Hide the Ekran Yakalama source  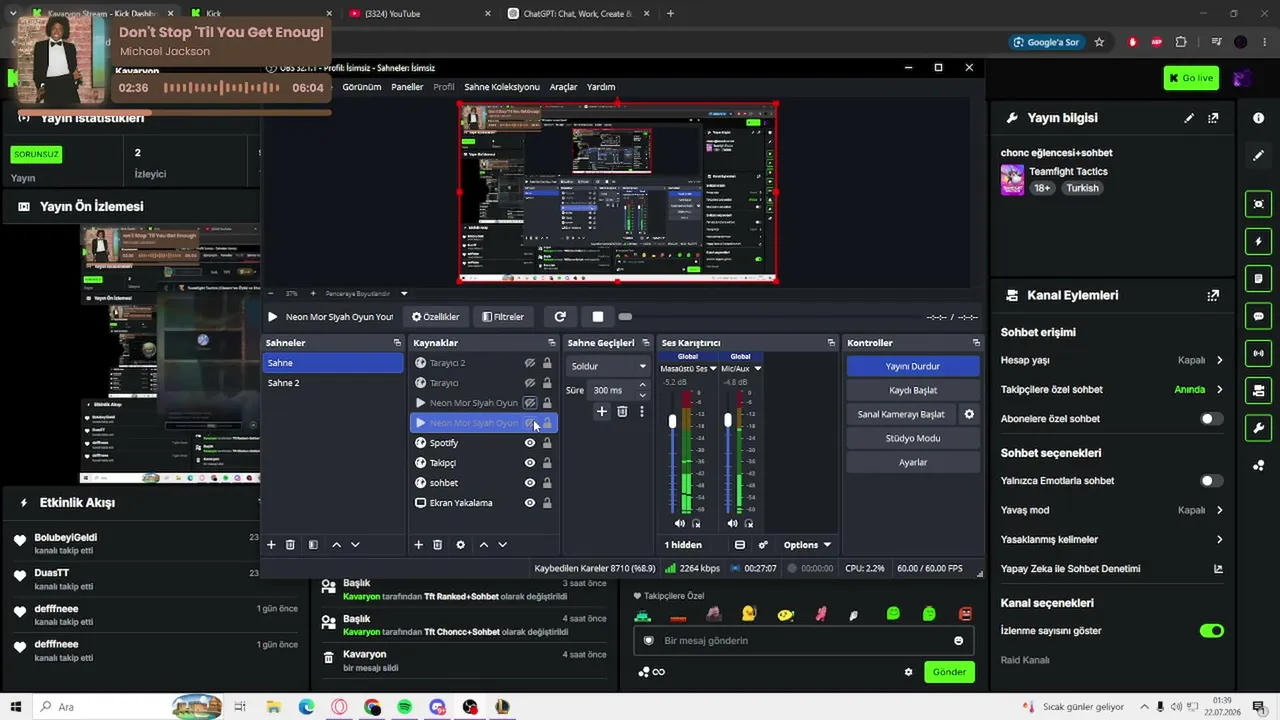coord(530,503)
